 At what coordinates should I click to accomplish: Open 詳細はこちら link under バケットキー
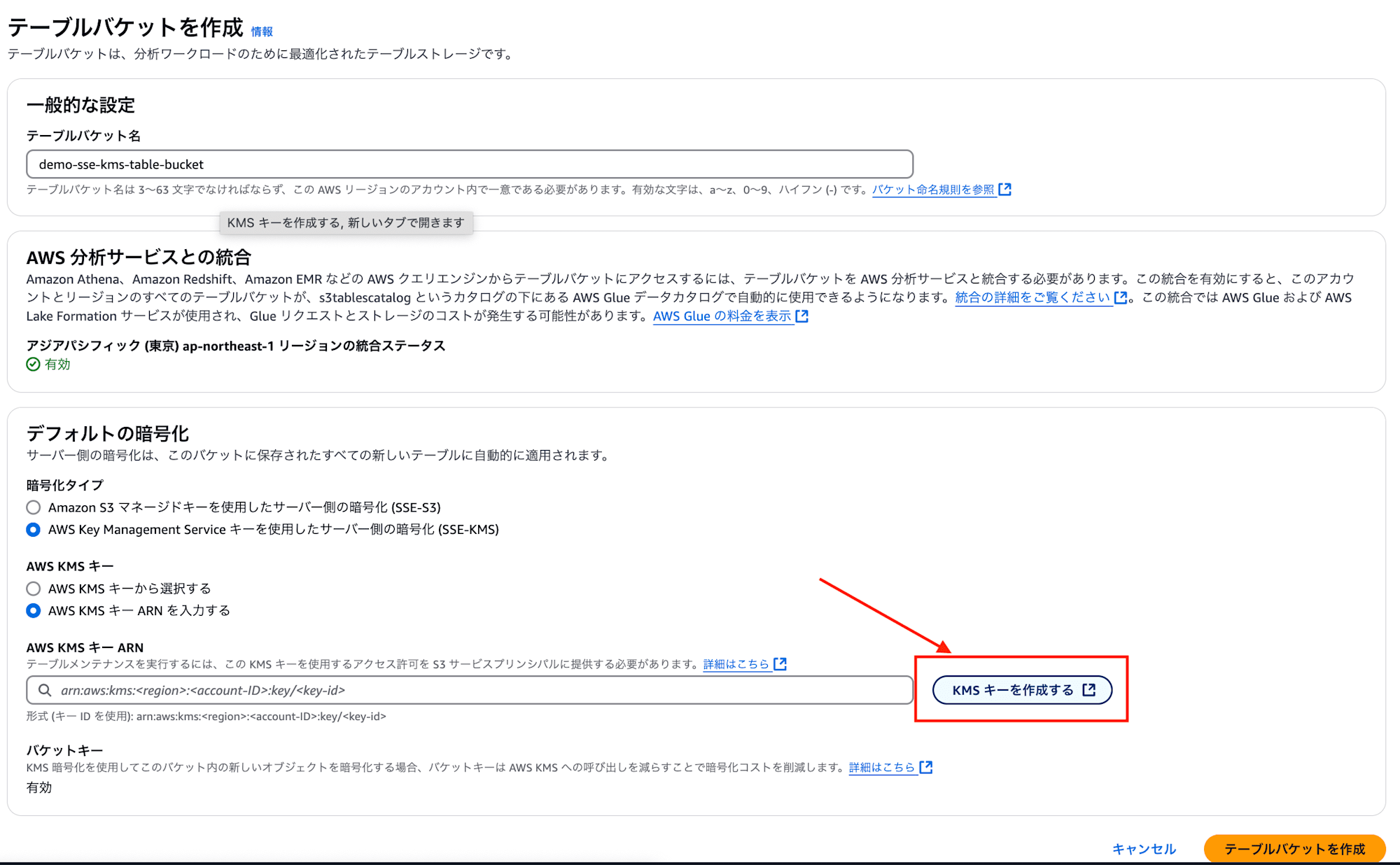(882, 768)
